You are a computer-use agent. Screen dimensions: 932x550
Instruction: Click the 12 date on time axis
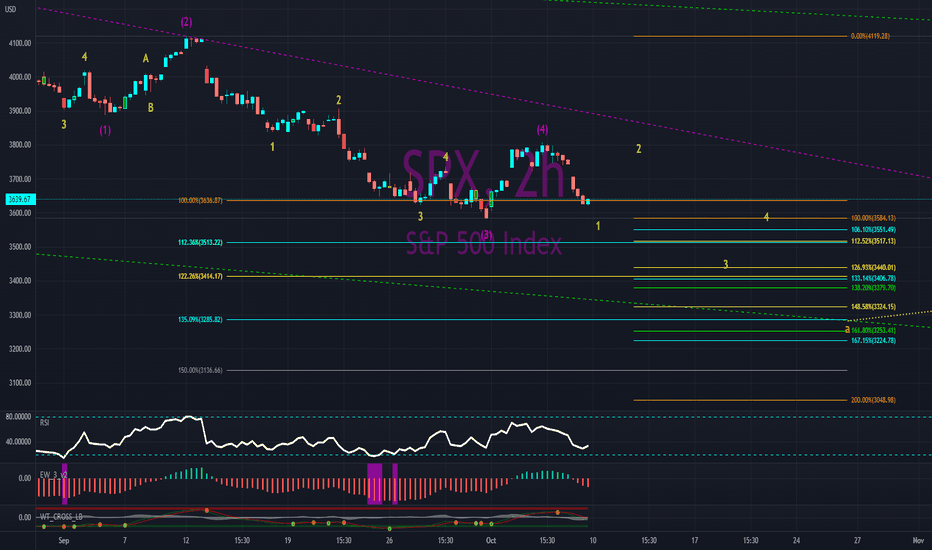(186, 540)
